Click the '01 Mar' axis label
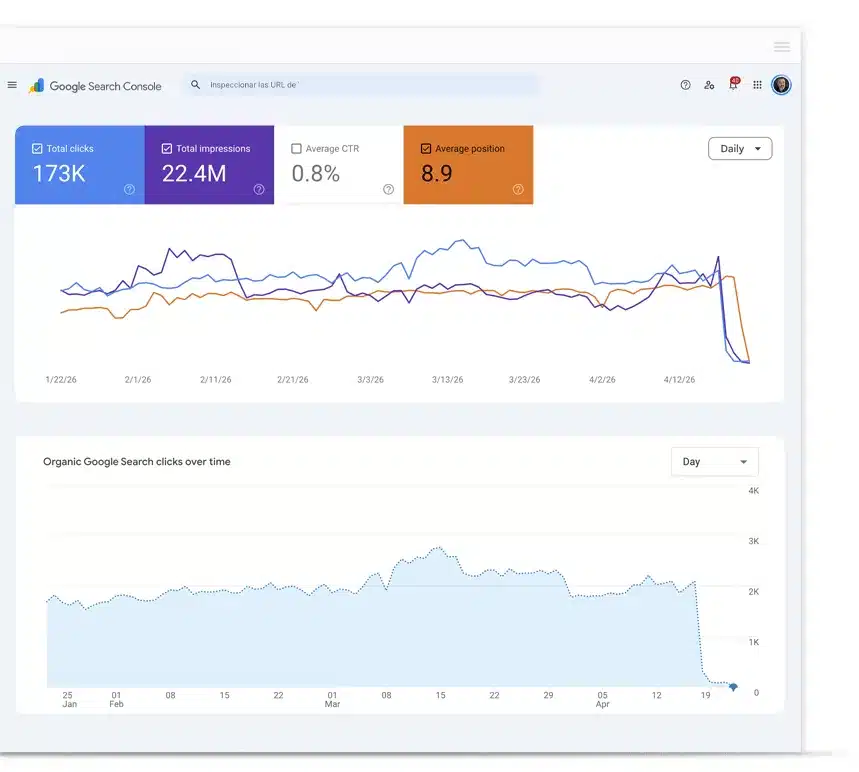The height and width of the screenshot is (772, 859). (333, 700)
